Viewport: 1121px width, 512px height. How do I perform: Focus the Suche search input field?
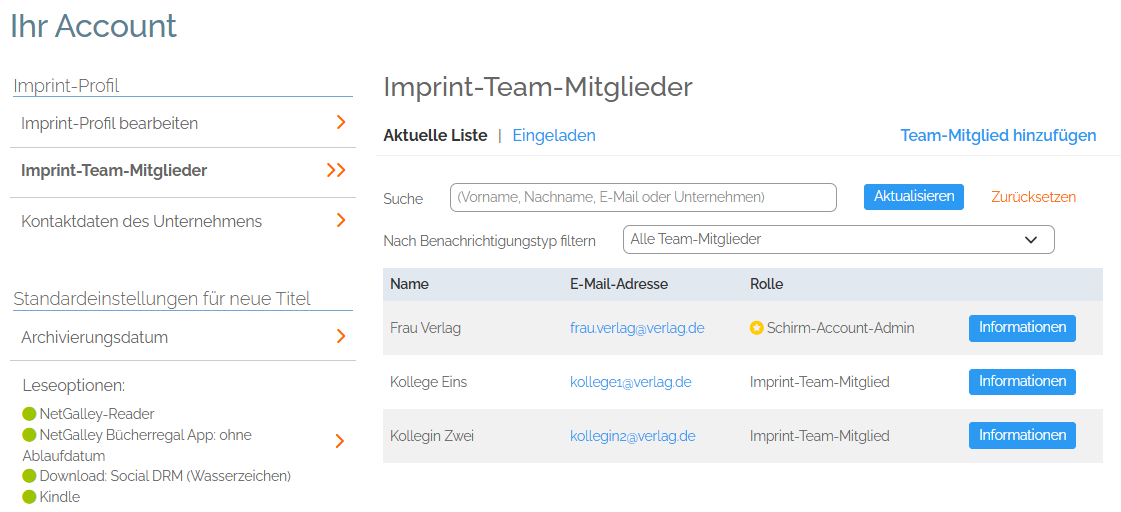[643, 197]
